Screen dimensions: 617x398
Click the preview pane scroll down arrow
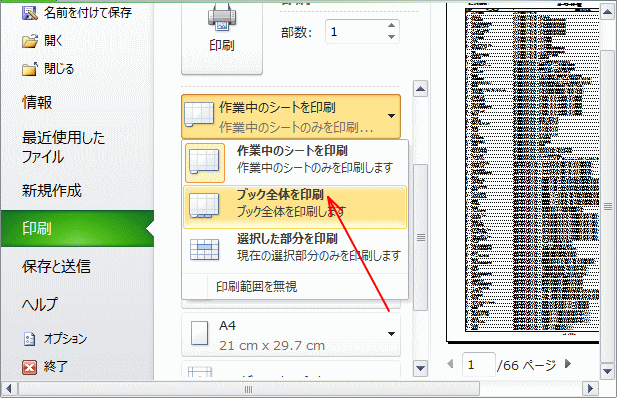pyautogui.click(x=607, y=370)
